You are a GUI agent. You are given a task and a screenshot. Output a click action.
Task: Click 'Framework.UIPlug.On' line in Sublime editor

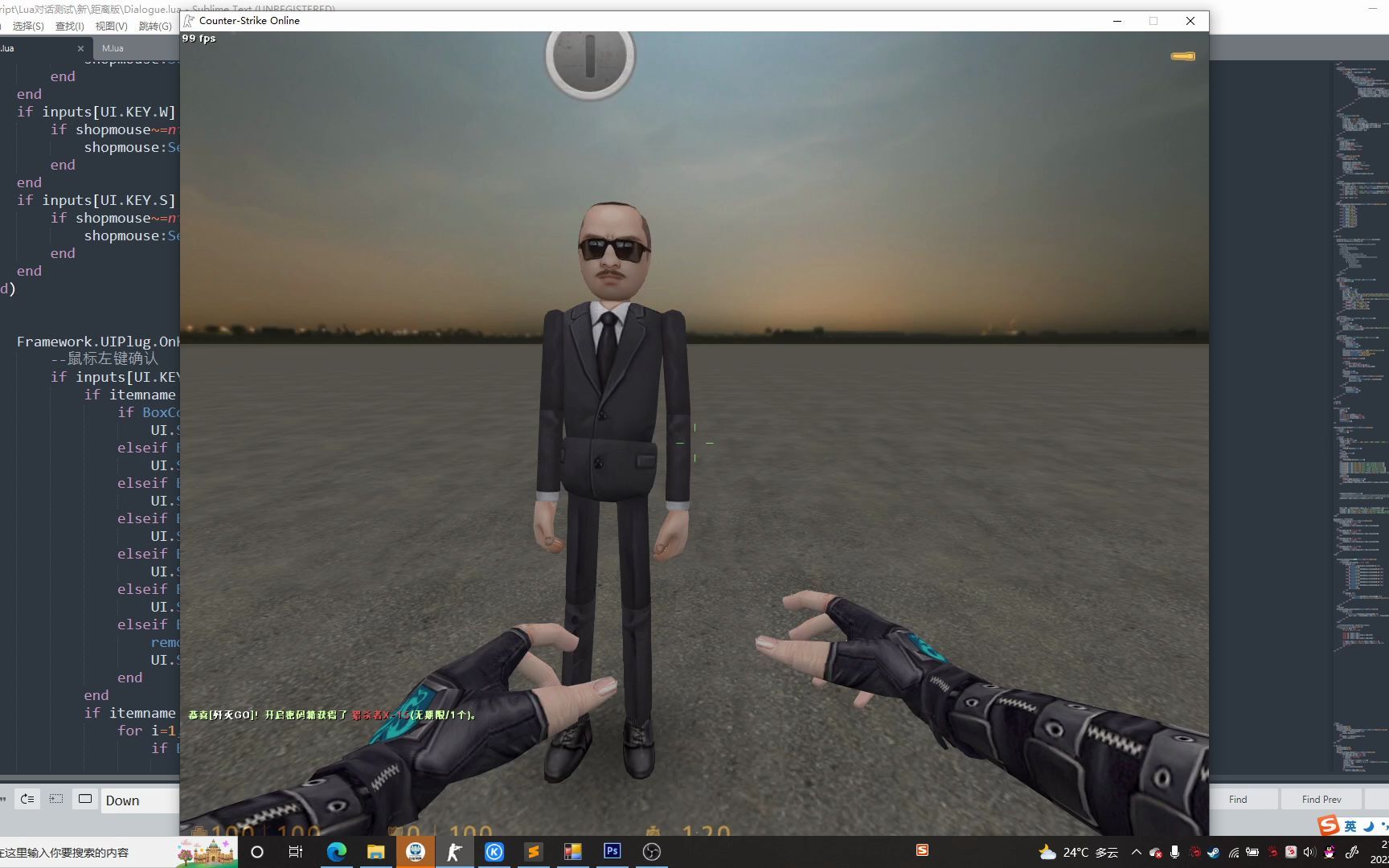[x=98, y=342]
